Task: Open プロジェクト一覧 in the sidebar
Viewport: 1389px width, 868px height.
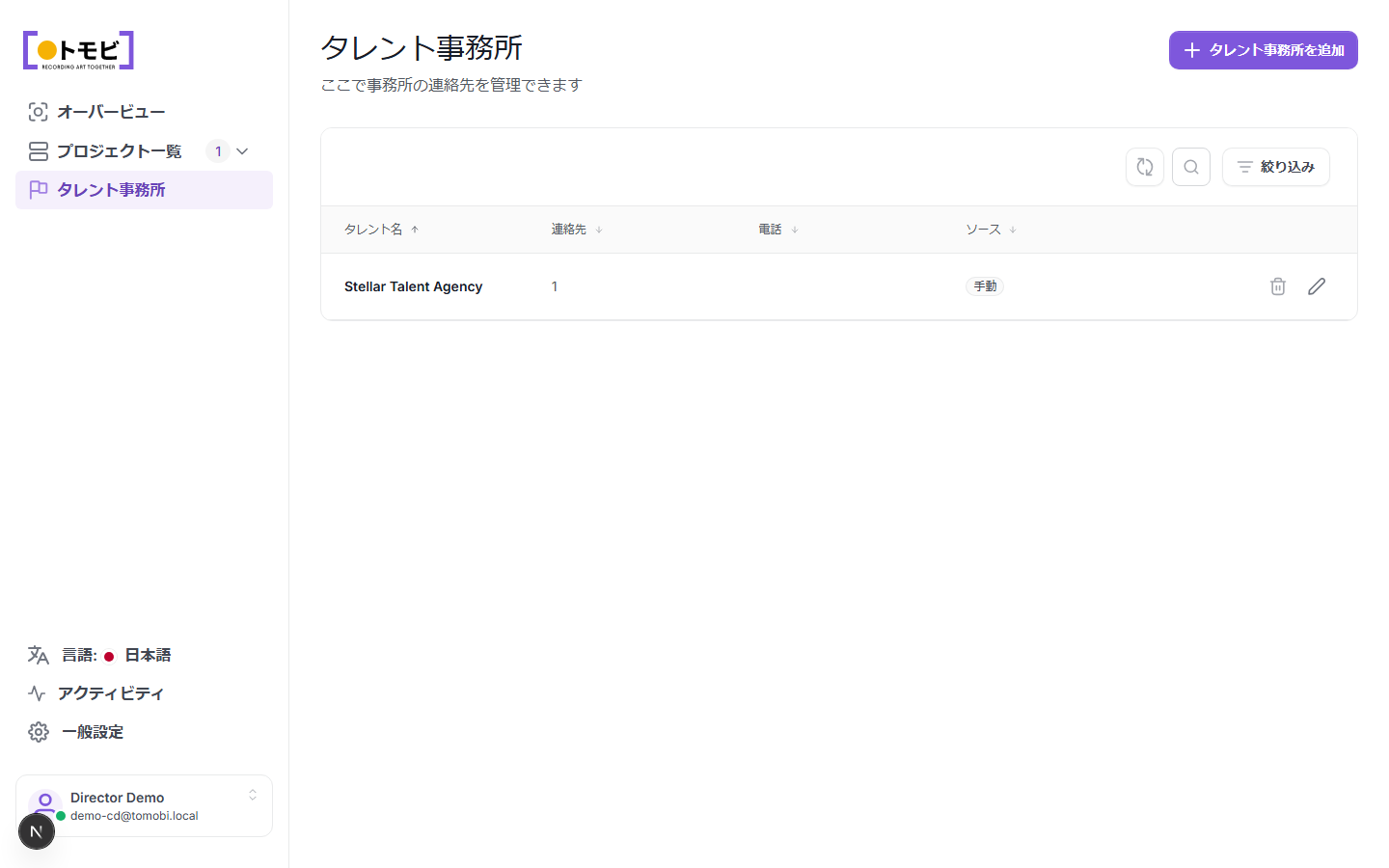Action: (119, 151)
